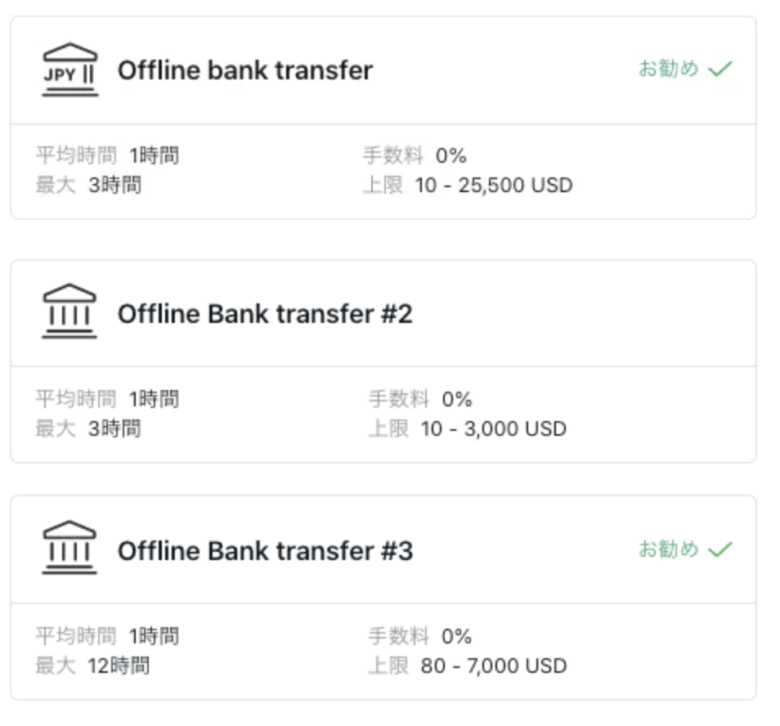This screenshot has height=726, width=780.
Task: Click the green checkmark on transfer #3
Action: pyautogui.click(x=720, y=549)
